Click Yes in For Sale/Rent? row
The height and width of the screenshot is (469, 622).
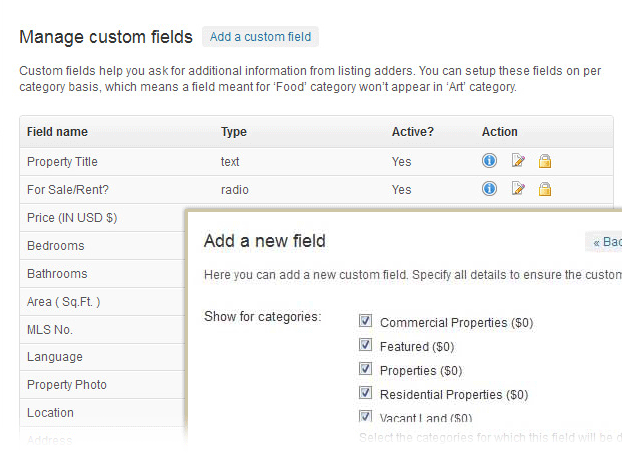(401, 190)
